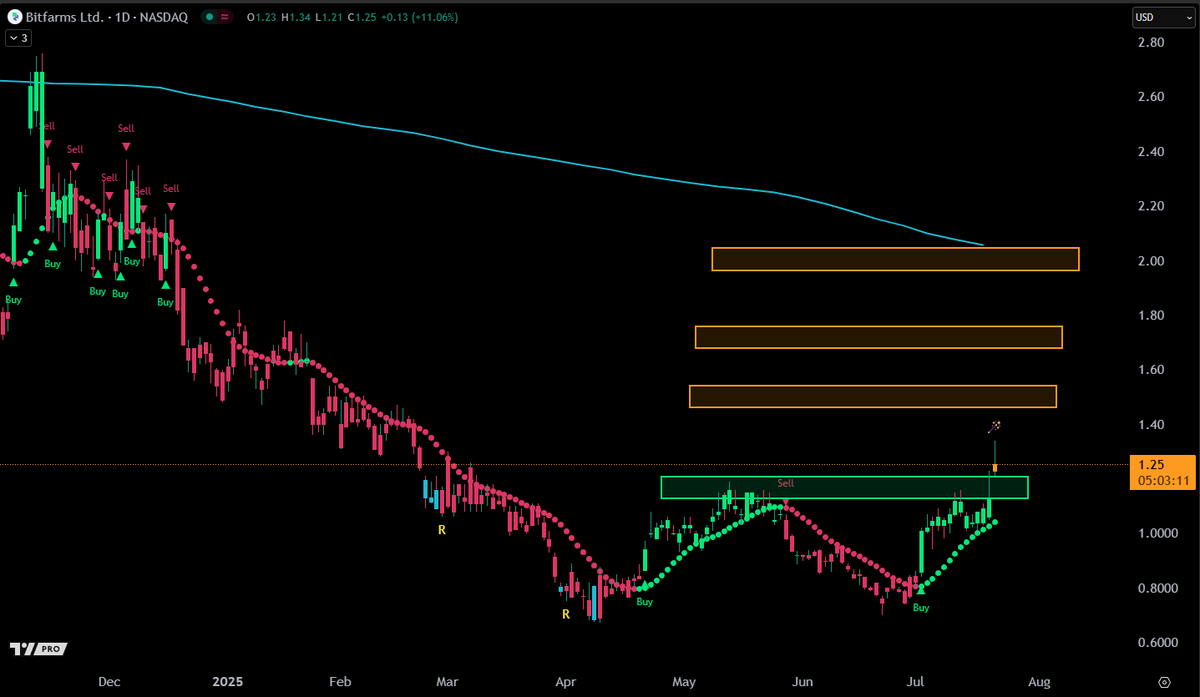Click the Dec label on time axis

coord(109,682)
